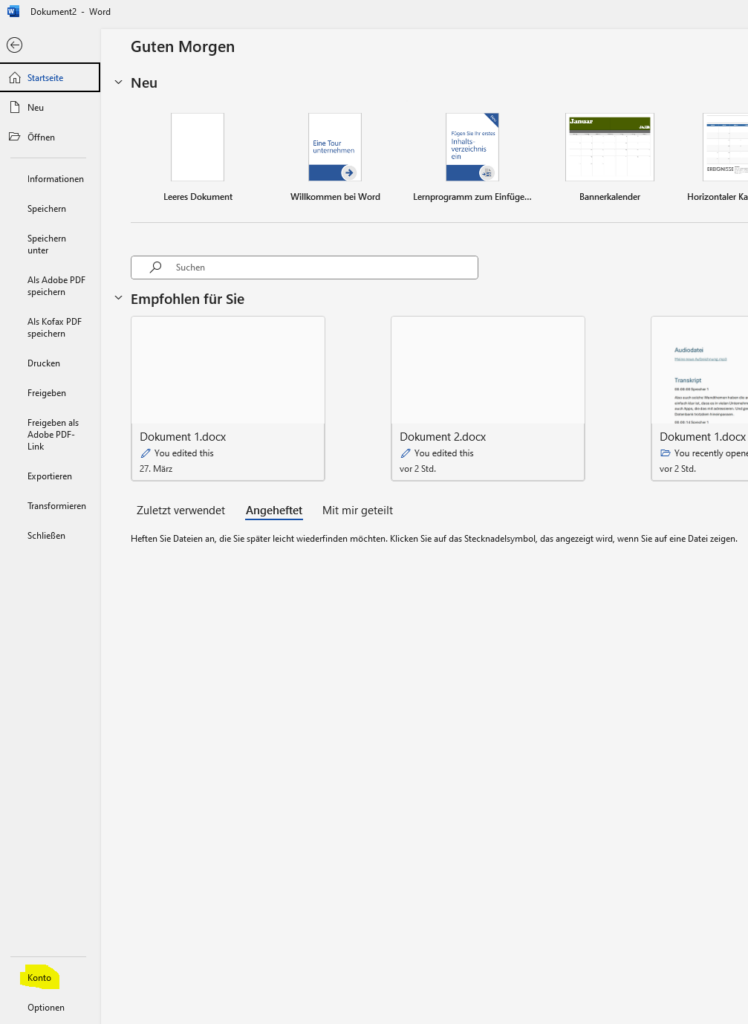Open the Neu menu entry in the sidebar
This screenshot has height=1024, width=748.
pos(50,107)
